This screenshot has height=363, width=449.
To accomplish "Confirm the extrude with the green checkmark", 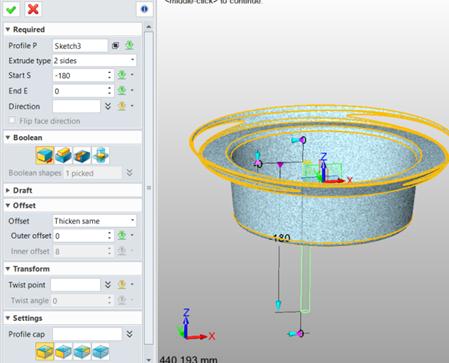I will click(11, 9).
